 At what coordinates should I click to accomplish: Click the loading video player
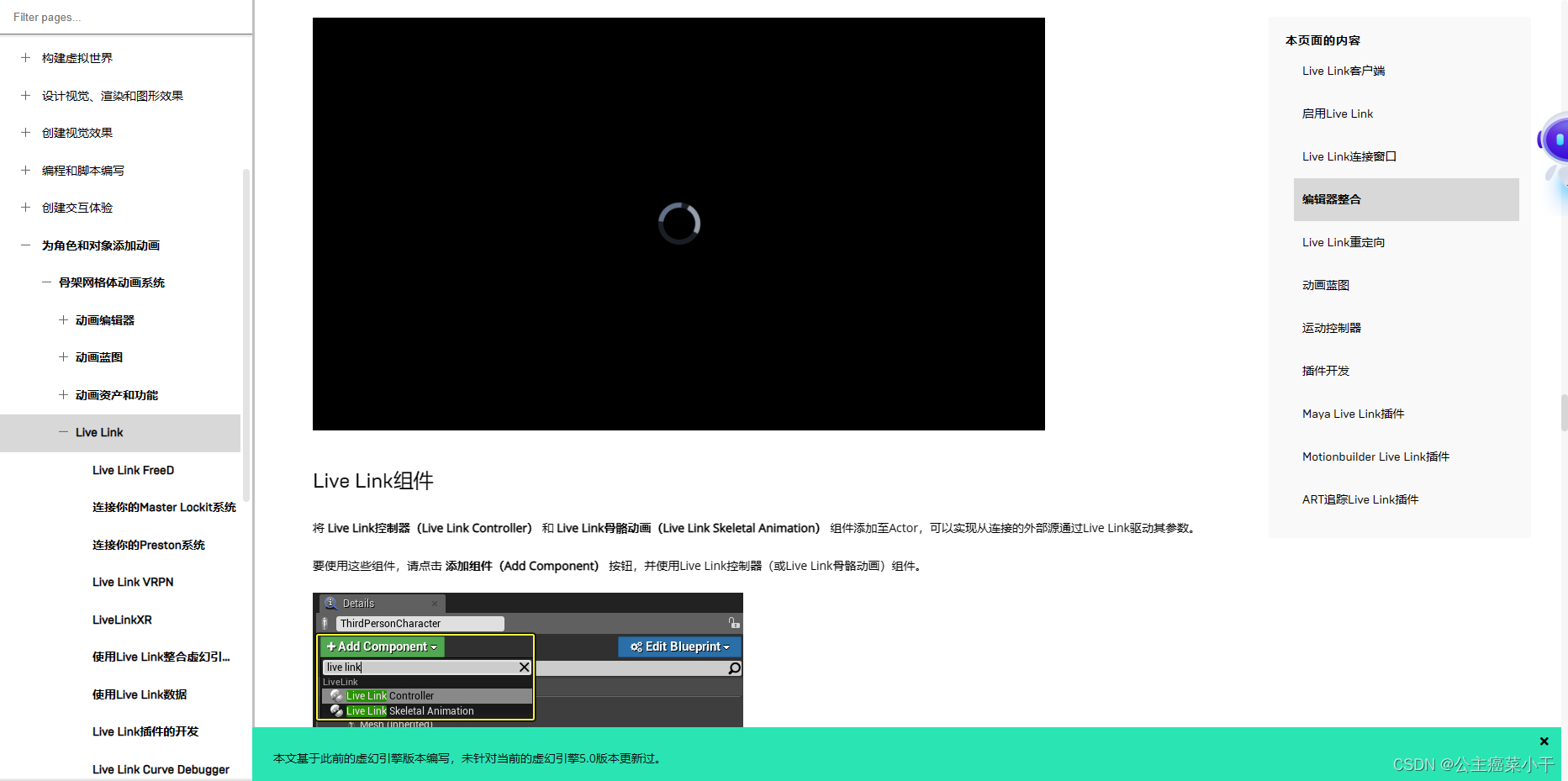[x=678, y=224]
